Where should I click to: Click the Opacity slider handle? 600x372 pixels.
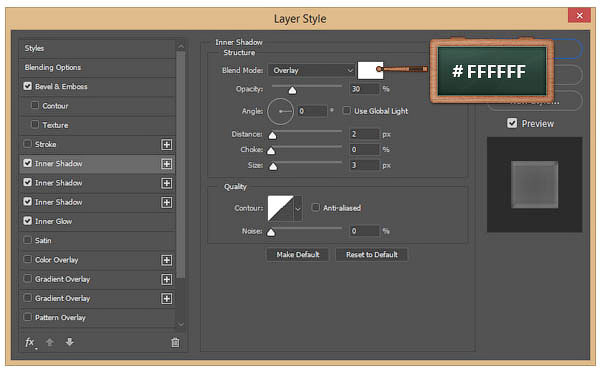click(x=292, y=90)
